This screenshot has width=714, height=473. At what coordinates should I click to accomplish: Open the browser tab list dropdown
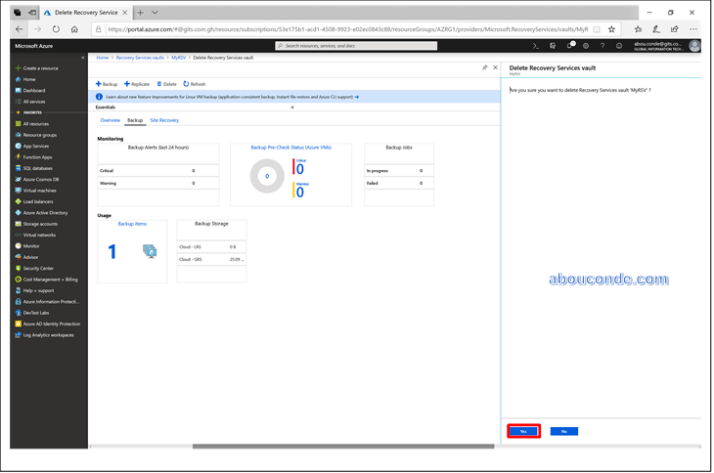153,11
